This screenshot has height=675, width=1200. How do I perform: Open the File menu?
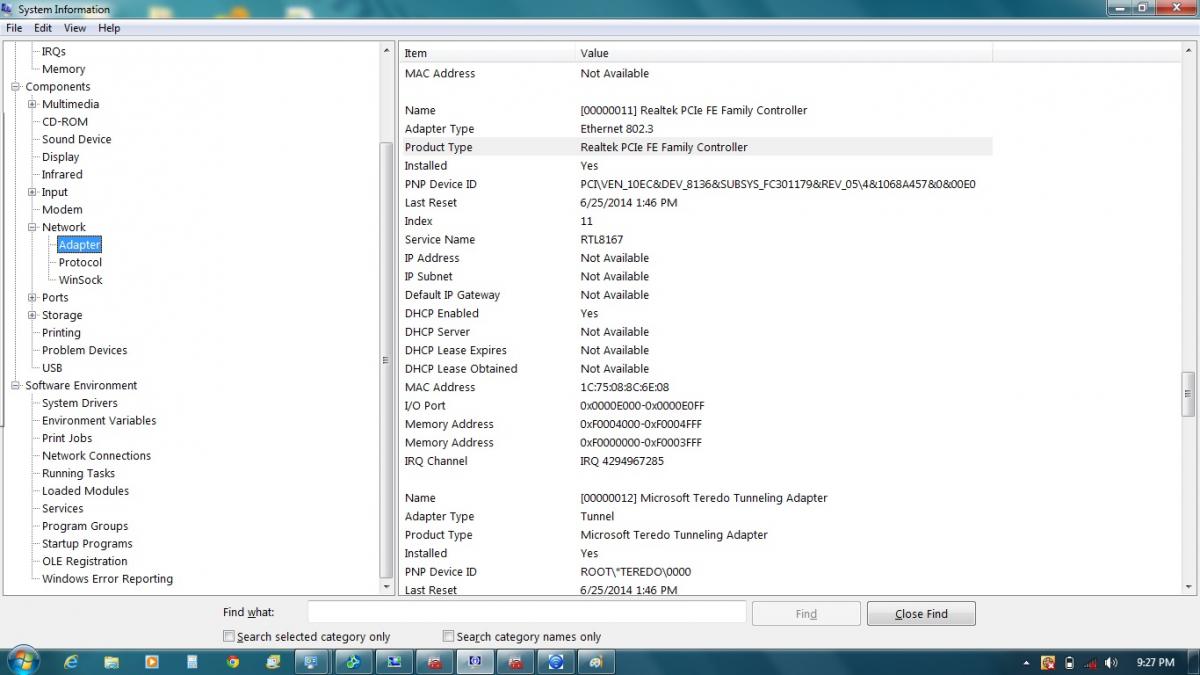14,28
